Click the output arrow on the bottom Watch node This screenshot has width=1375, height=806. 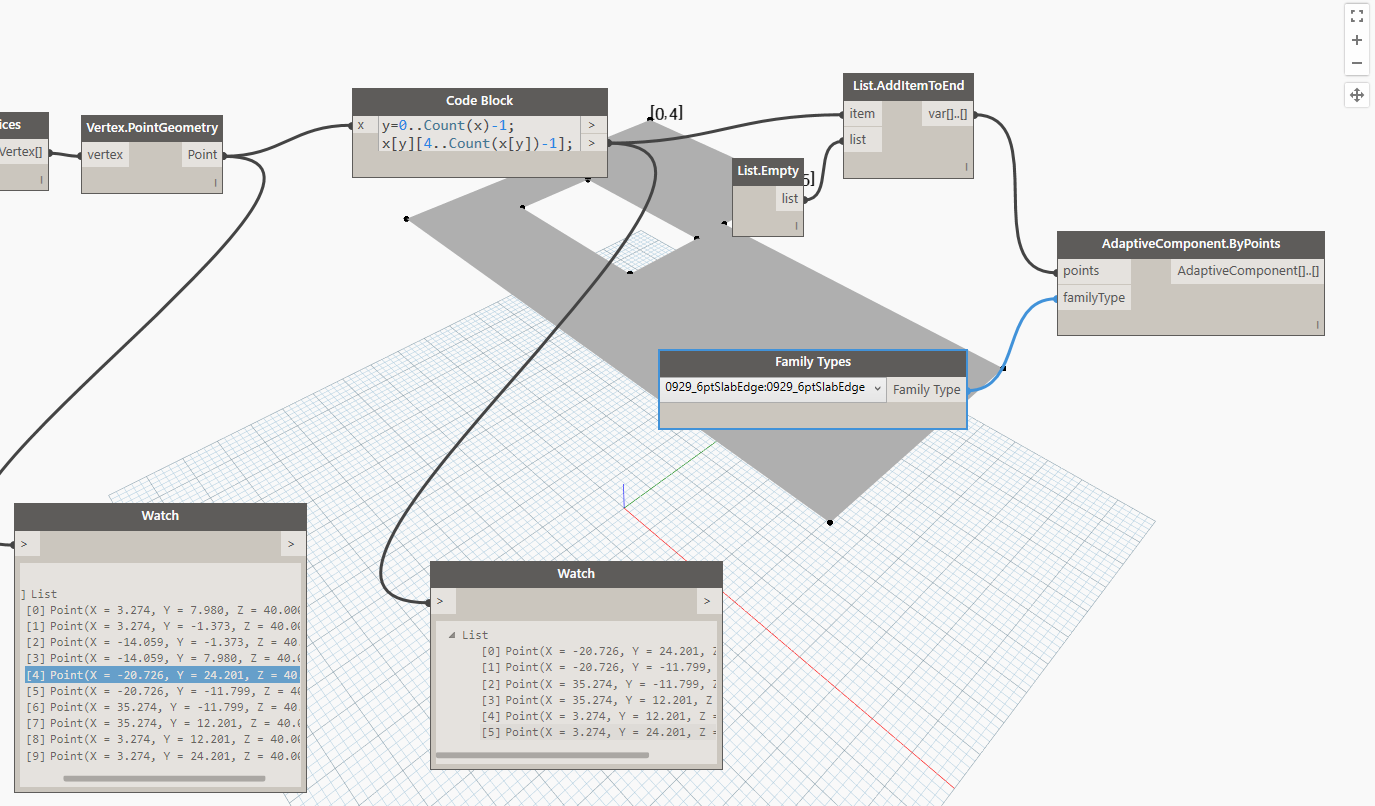706,600
